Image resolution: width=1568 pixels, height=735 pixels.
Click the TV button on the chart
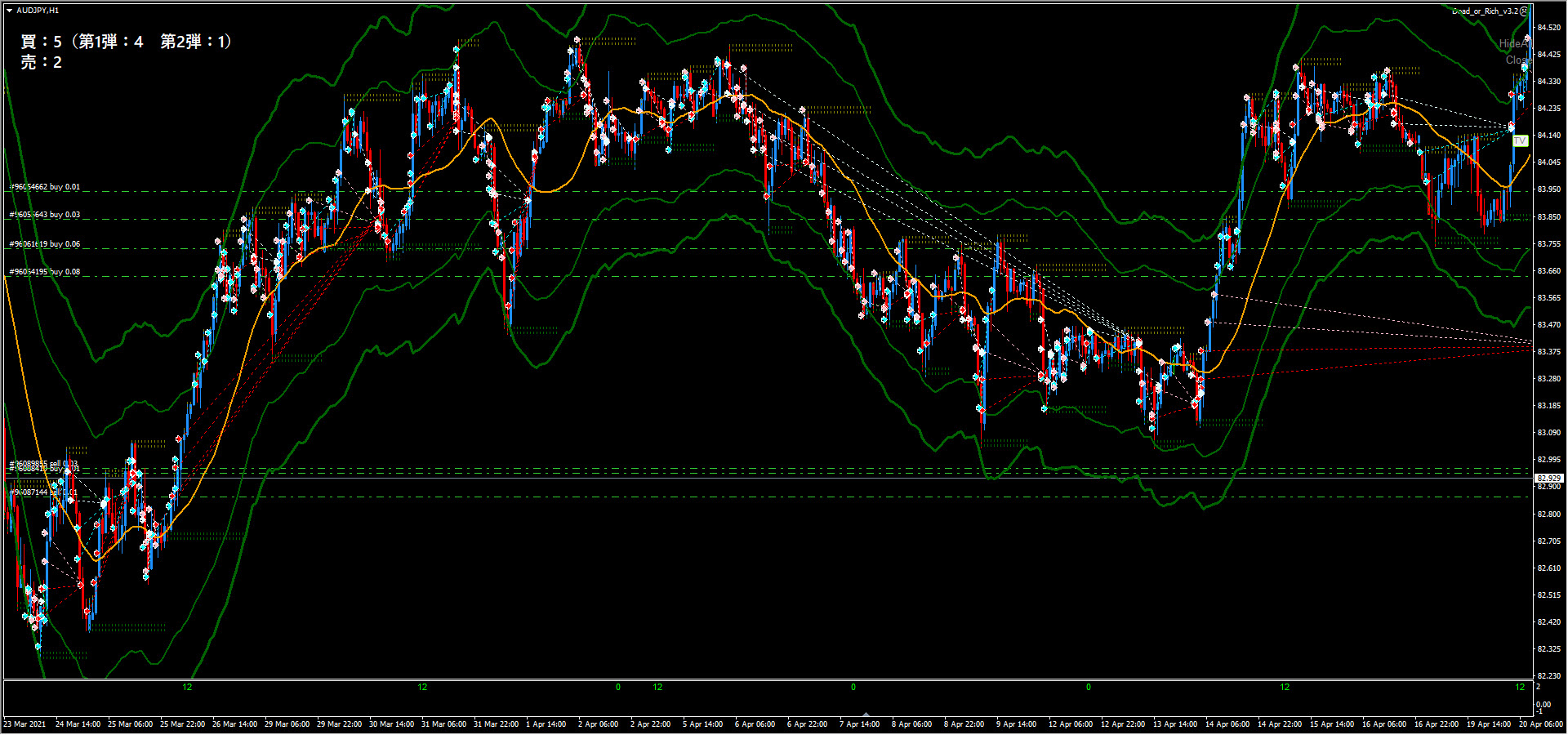tap(1520, 141)
